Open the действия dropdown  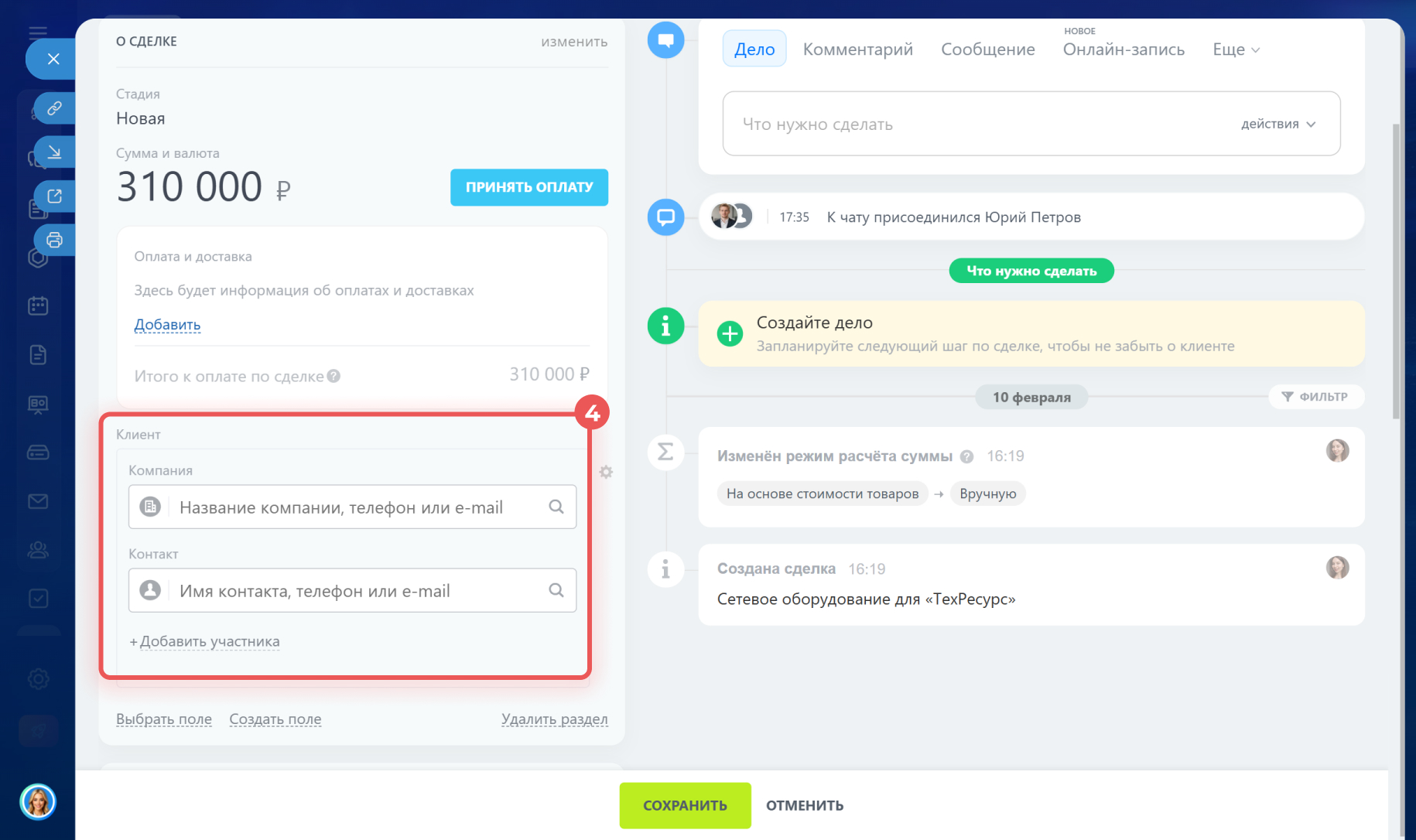1277,125
